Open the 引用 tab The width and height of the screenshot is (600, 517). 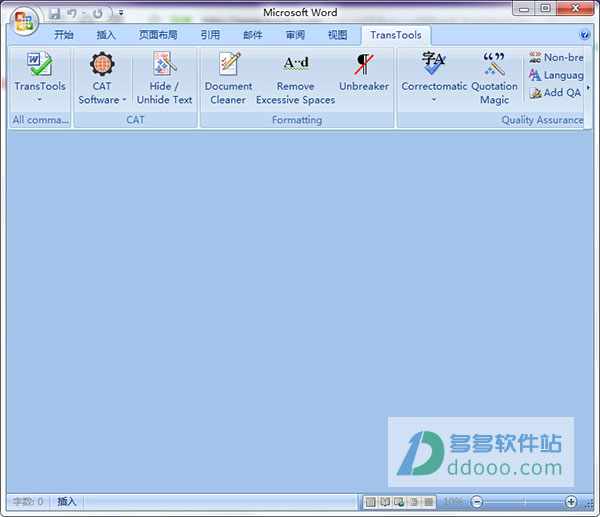tap(210, 35)
